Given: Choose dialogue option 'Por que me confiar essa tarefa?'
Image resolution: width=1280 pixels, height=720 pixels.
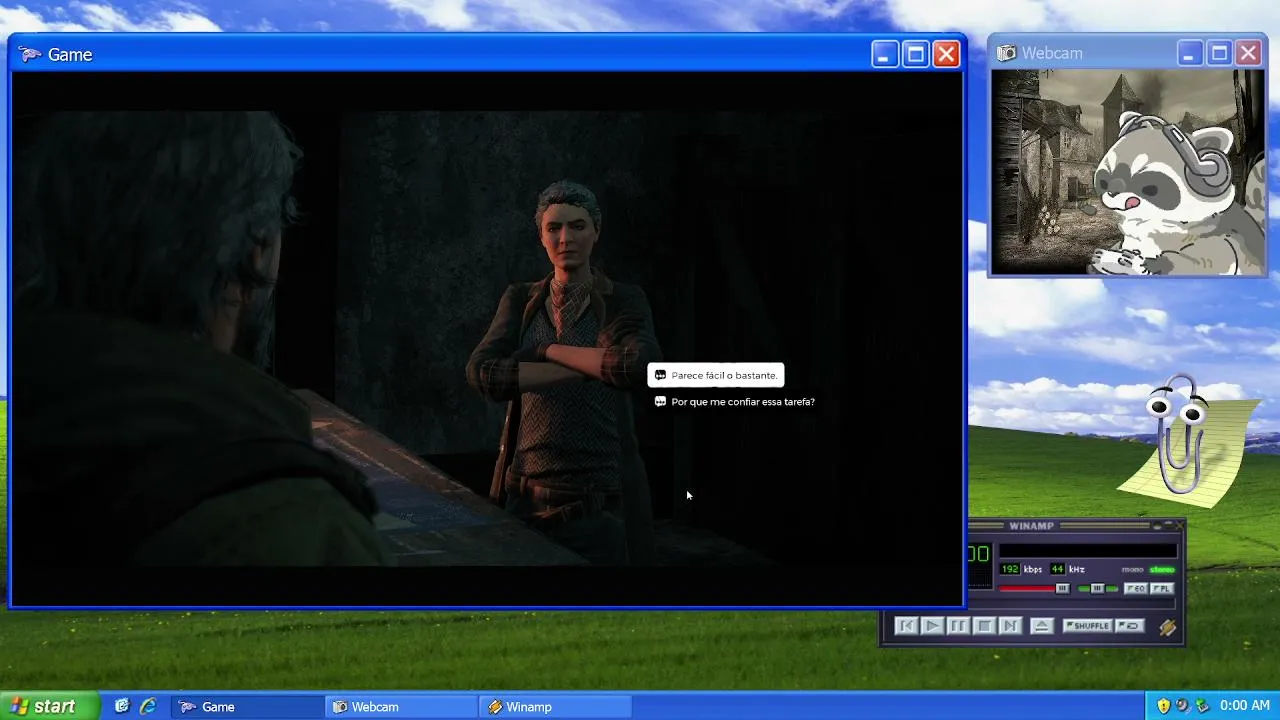Looking at the screenshot, I should [x=734, y=401].
